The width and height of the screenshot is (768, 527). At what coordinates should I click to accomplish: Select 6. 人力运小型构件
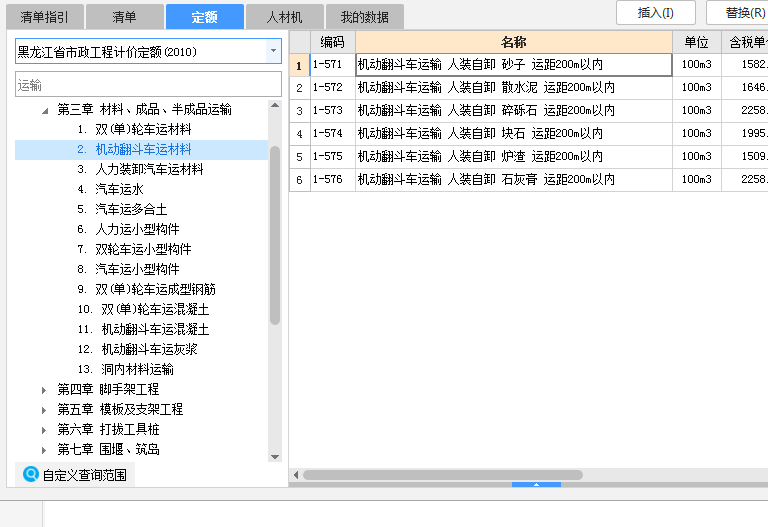coord(128,229)
